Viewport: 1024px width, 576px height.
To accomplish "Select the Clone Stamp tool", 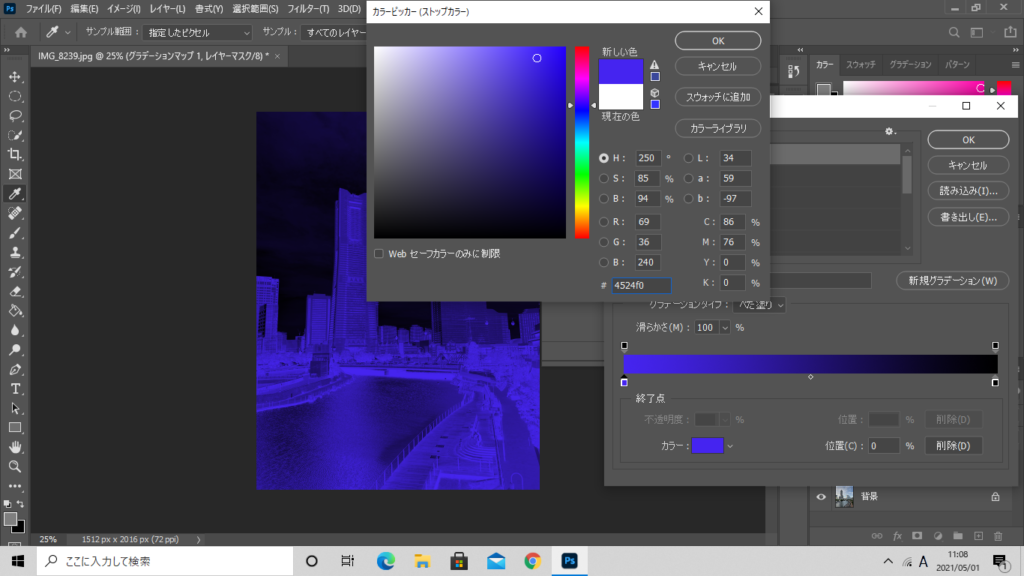I will (15, 253).
